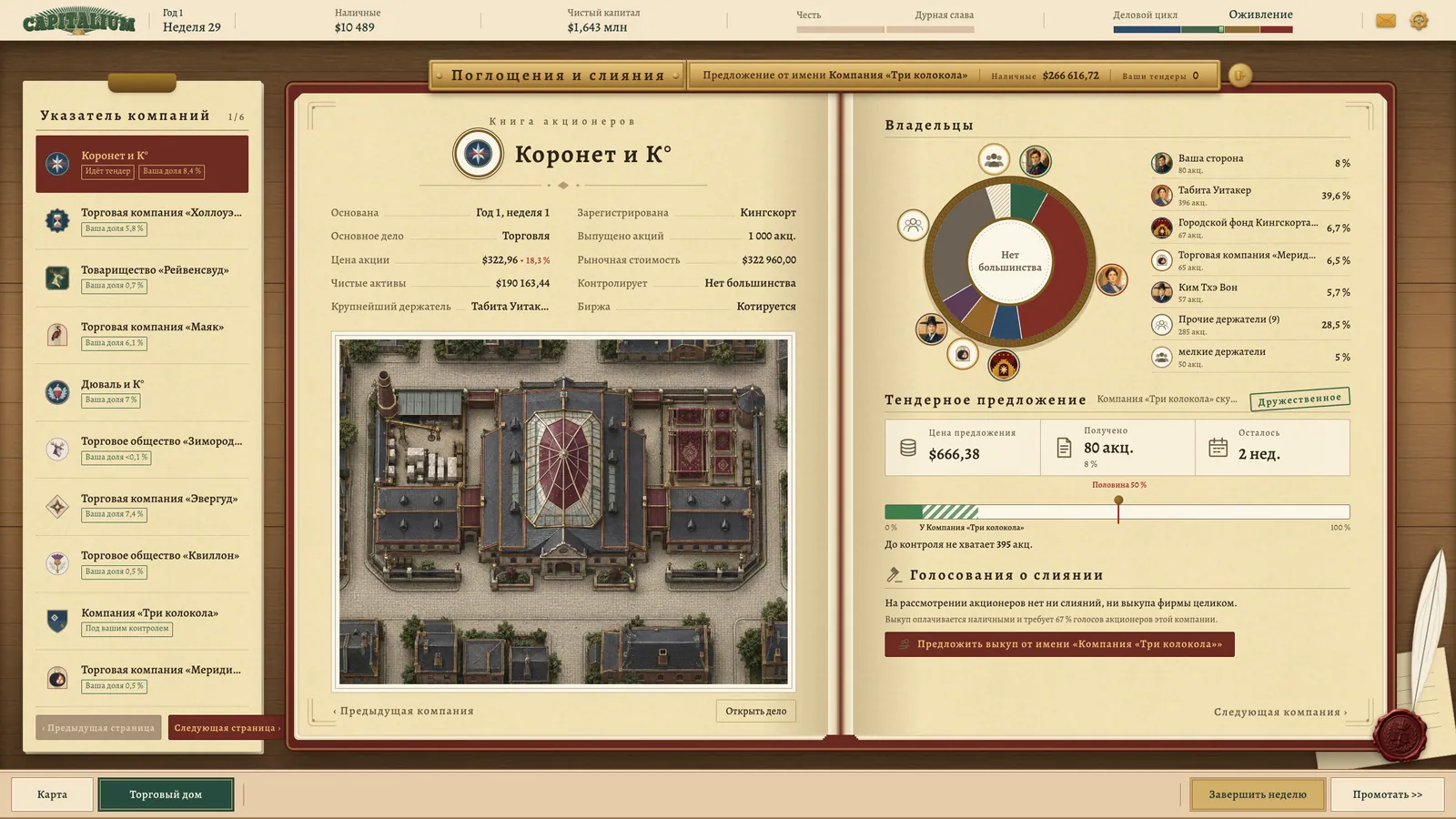Click Предложить выкуп от имени «Три колокола»

coord(1059,644)
